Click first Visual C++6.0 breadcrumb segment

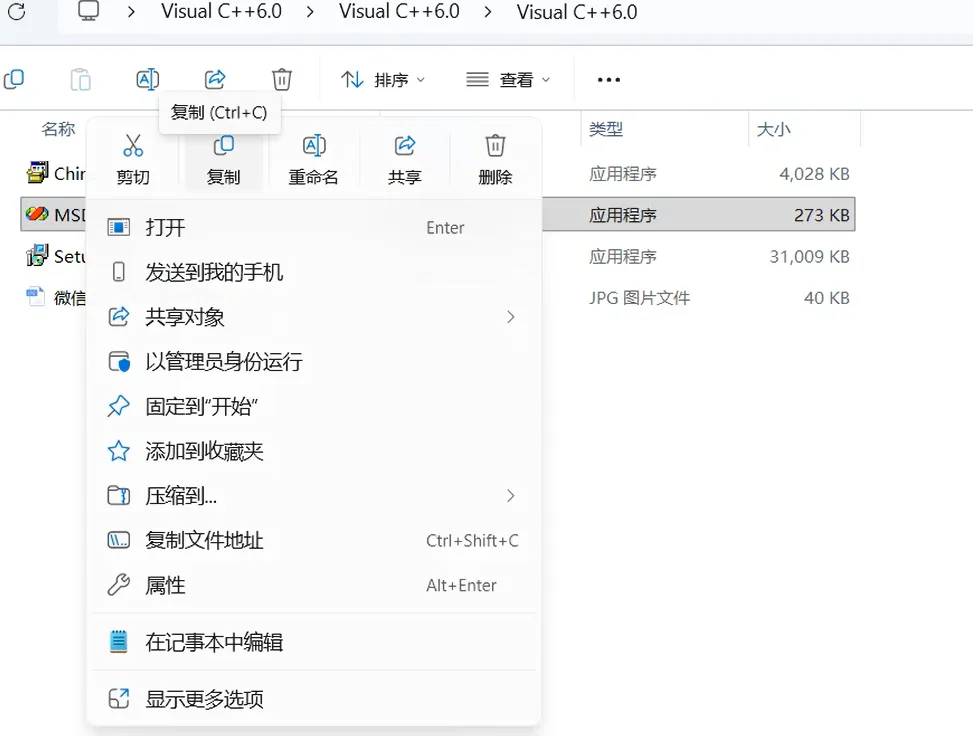click(x=222, y=11)
